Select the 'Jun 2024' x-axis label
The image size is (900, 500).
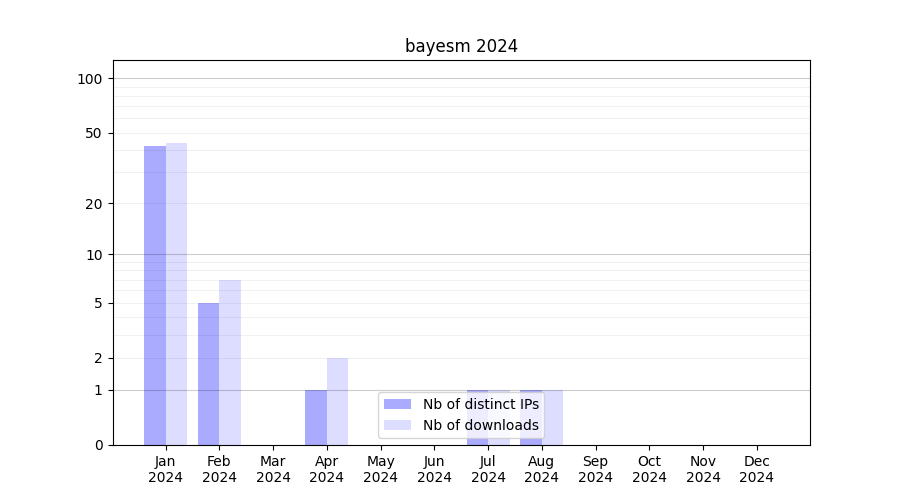click(x=434, y=469)
